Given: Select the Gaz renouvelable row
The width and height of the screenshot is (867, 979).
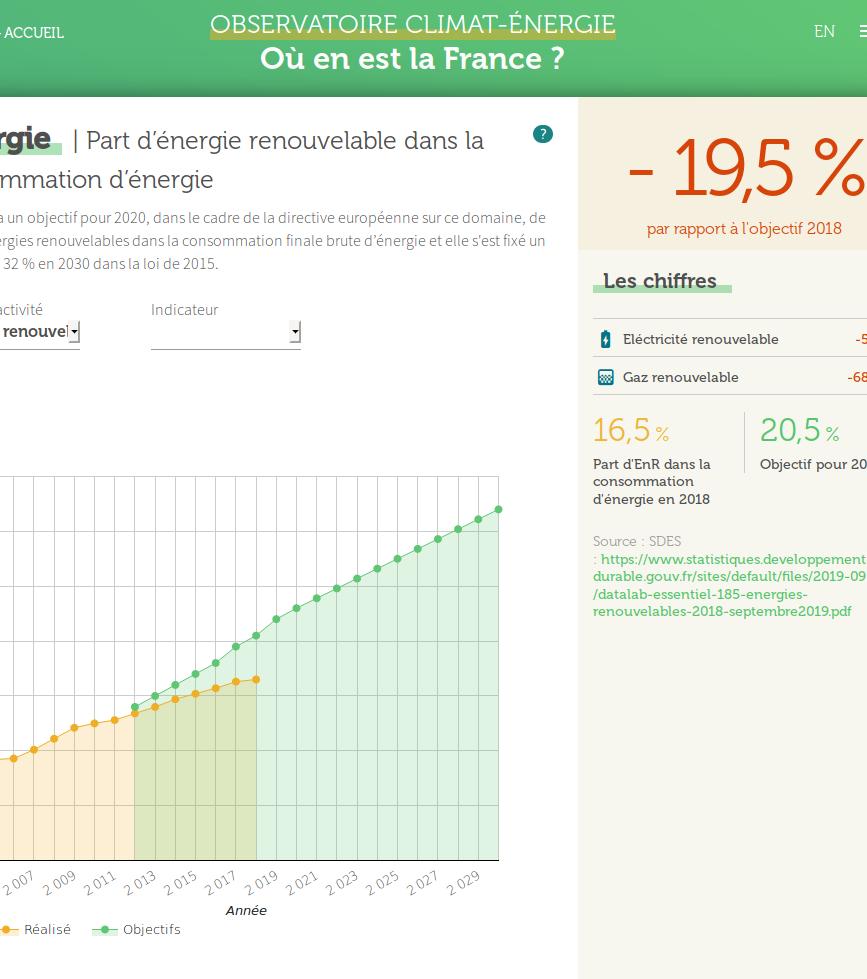Looking at the screenshot, I should 730,377.
